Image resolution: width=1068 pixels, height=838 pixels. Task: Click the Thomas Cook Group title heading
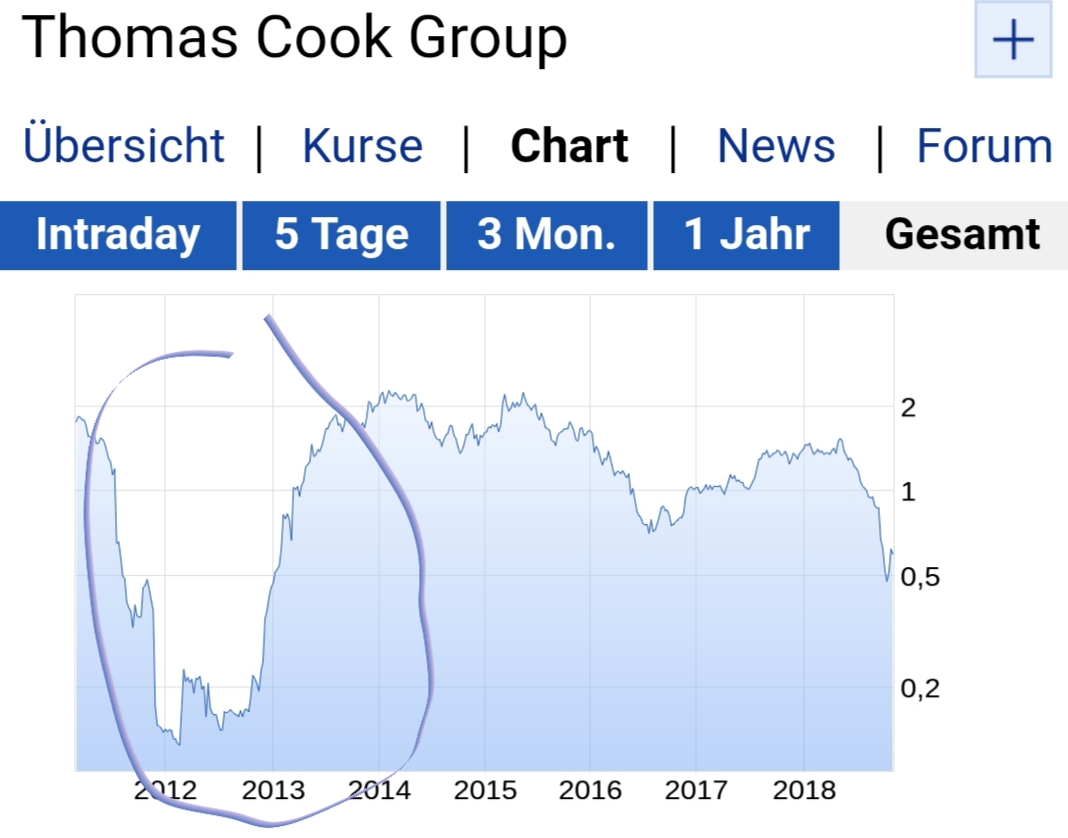[295, 38]
